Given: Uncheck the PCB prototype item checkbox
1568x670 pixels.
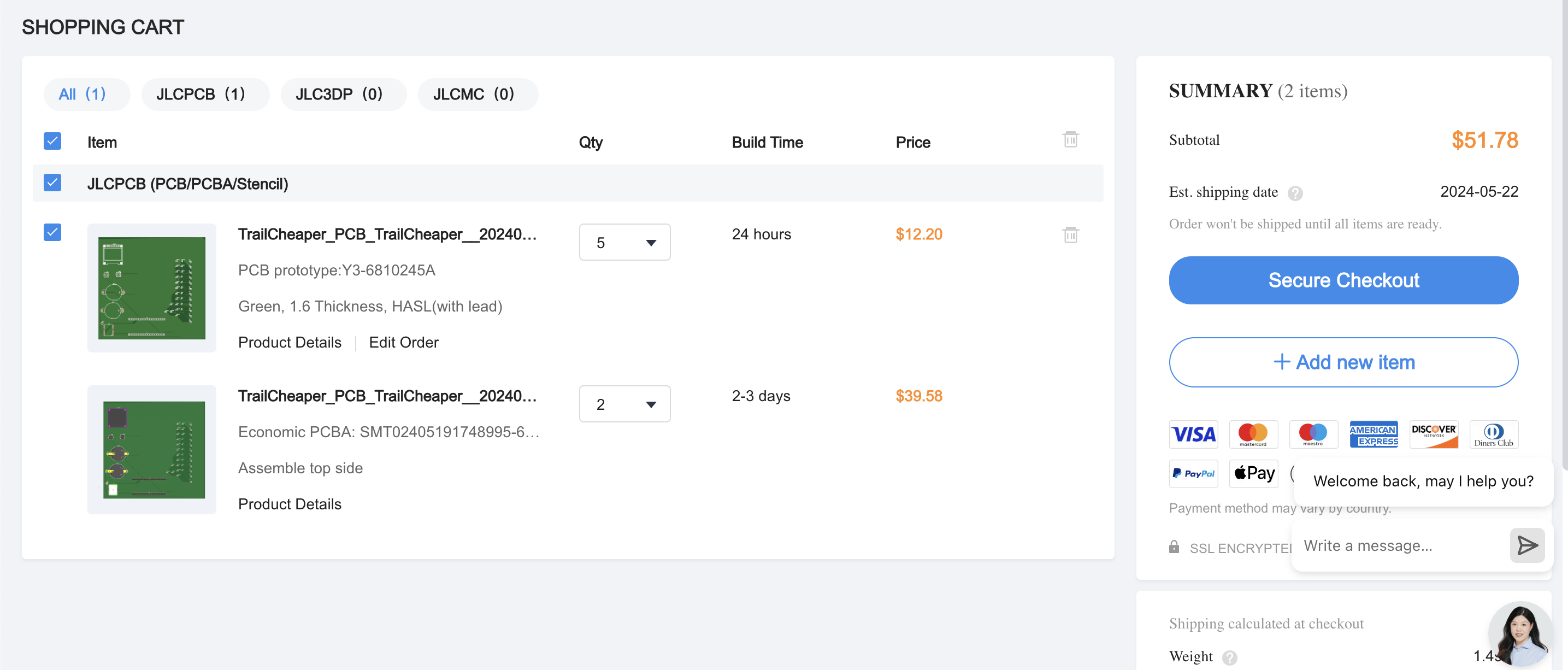Looking at the screenshot, I should [x=52, y=232].
